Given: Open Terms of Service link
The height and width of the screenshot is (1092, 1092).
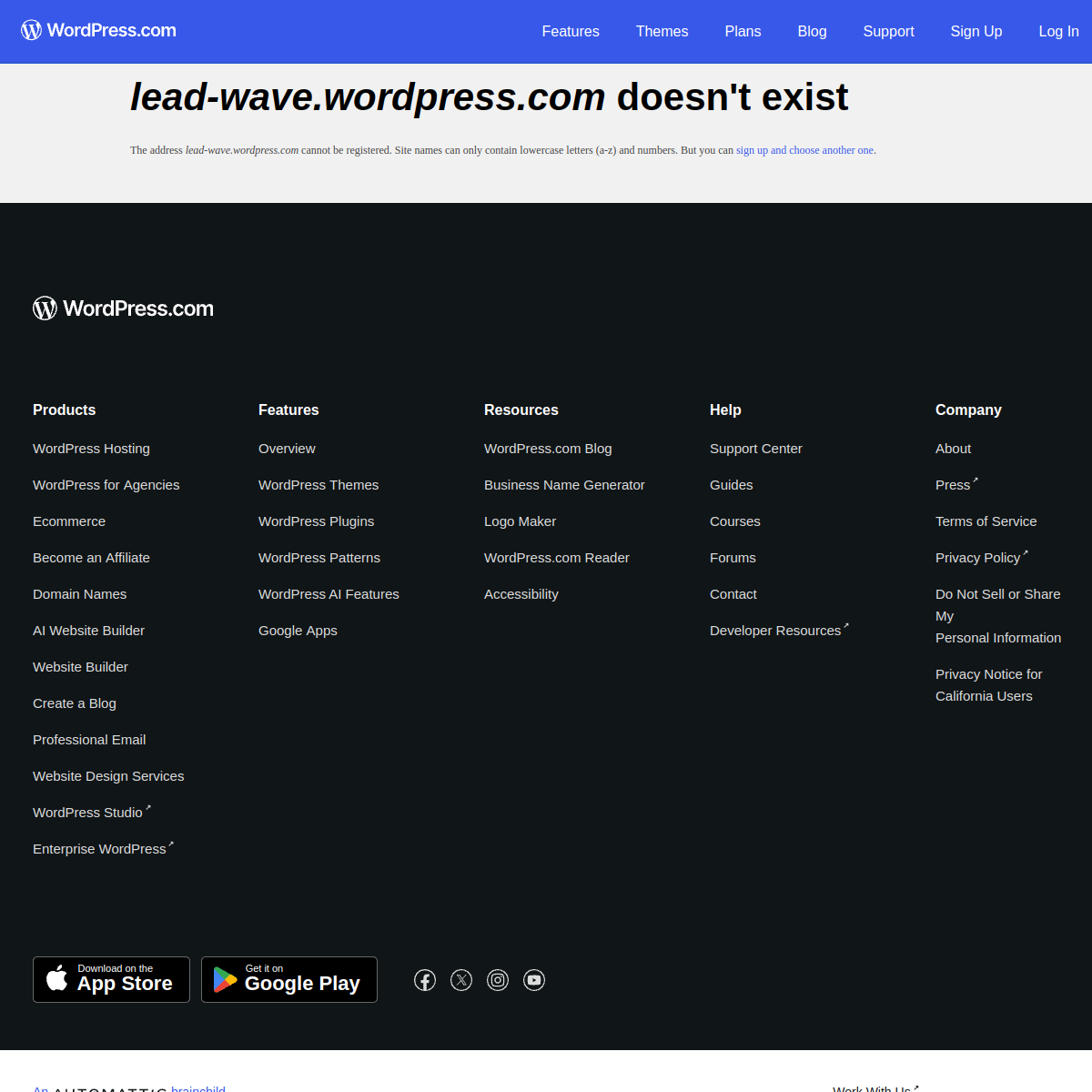Looking at the screenshot, I should tap(986, 521).
